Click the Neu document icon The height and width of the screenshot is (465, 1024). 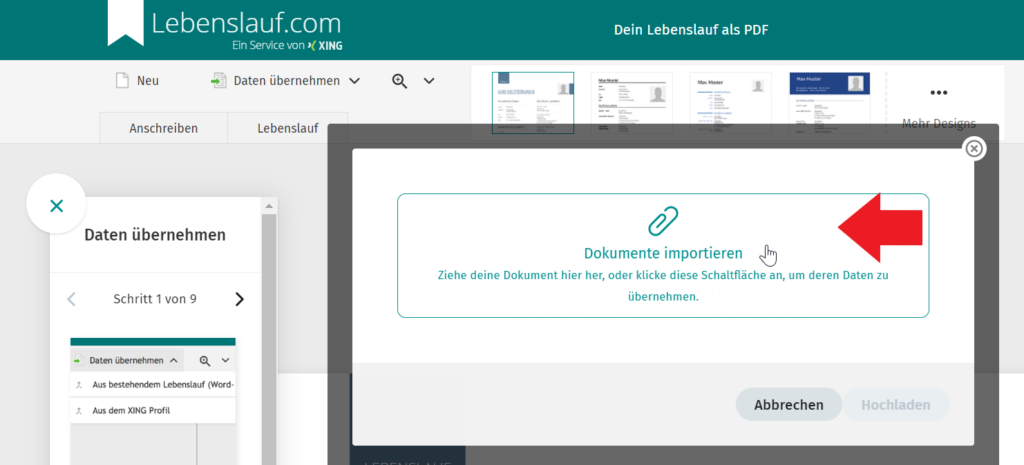(122, 80)
